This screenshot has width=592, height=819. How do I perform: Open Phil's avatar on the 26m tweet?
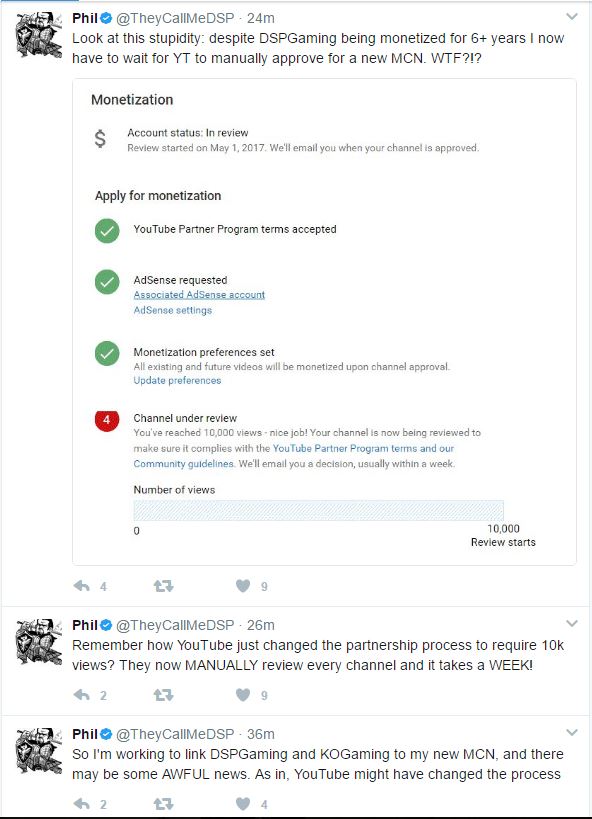(x=40, y=641)
